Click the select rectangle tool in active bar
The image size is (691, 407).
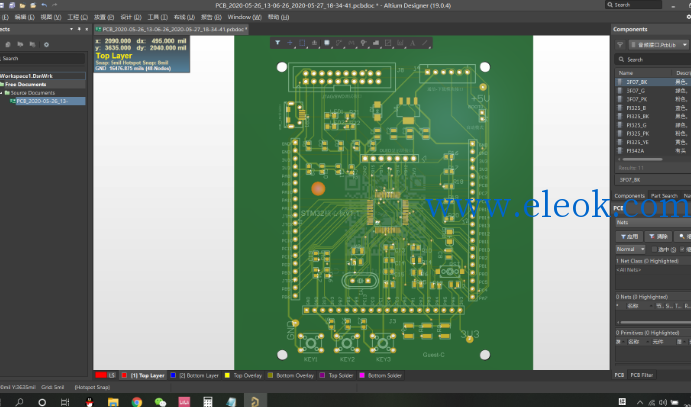[x=302, y=43]
